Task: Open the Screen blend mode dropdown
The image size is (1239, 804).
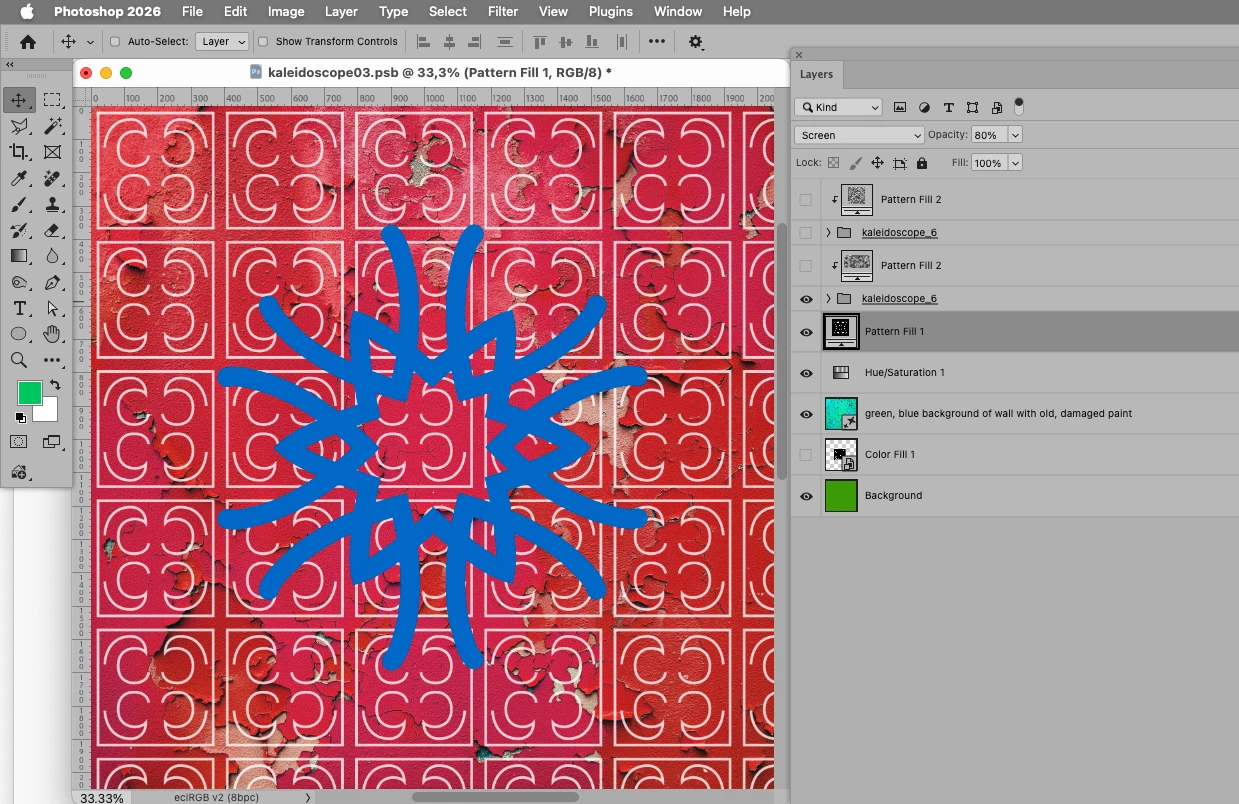Action: [x=860, y=135]
